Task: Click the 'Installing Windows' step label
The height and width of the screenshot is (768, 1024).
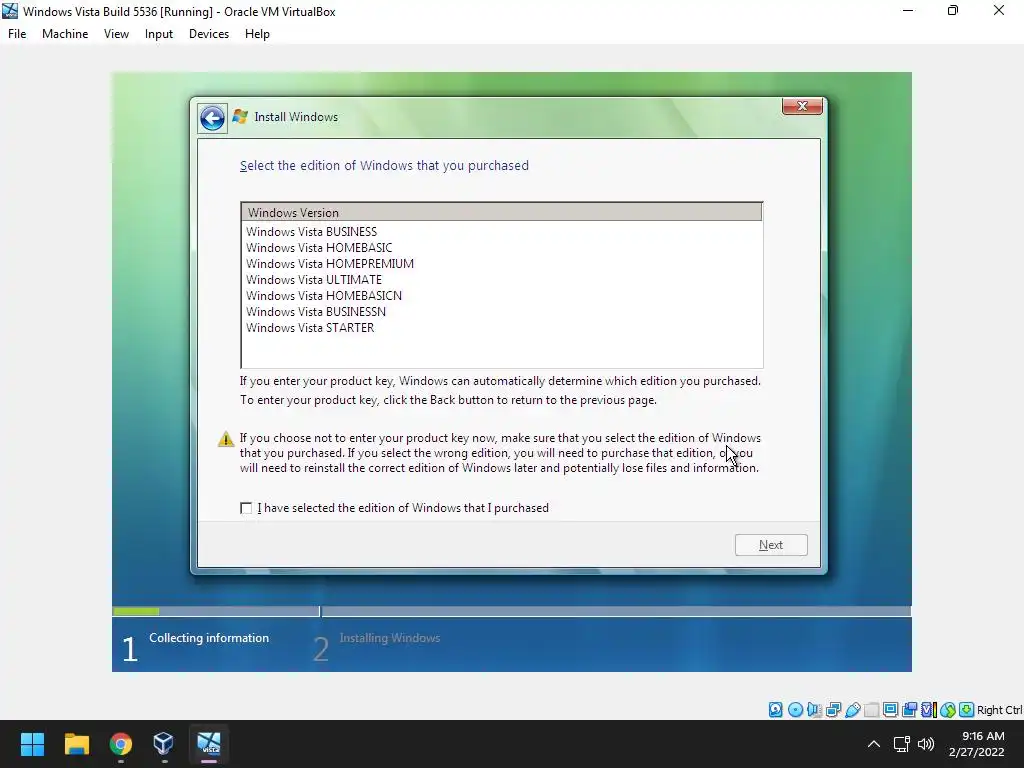Action: [390, 638]
